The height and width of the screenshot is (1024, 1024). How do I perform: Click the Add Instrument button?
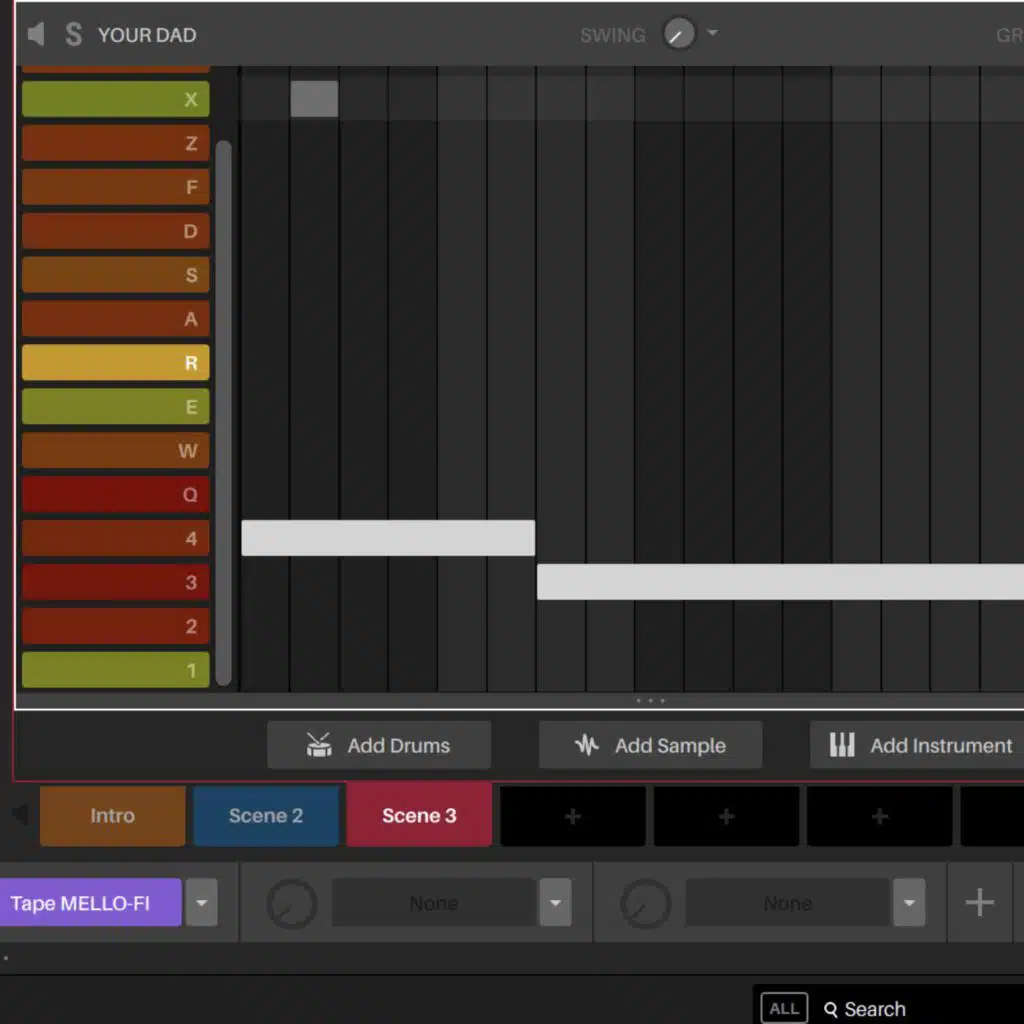917,745
